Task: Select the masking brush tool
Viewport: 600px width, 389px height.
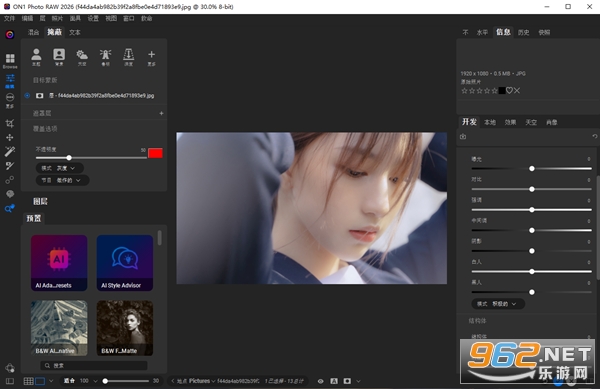Action: tap(10, 166)
